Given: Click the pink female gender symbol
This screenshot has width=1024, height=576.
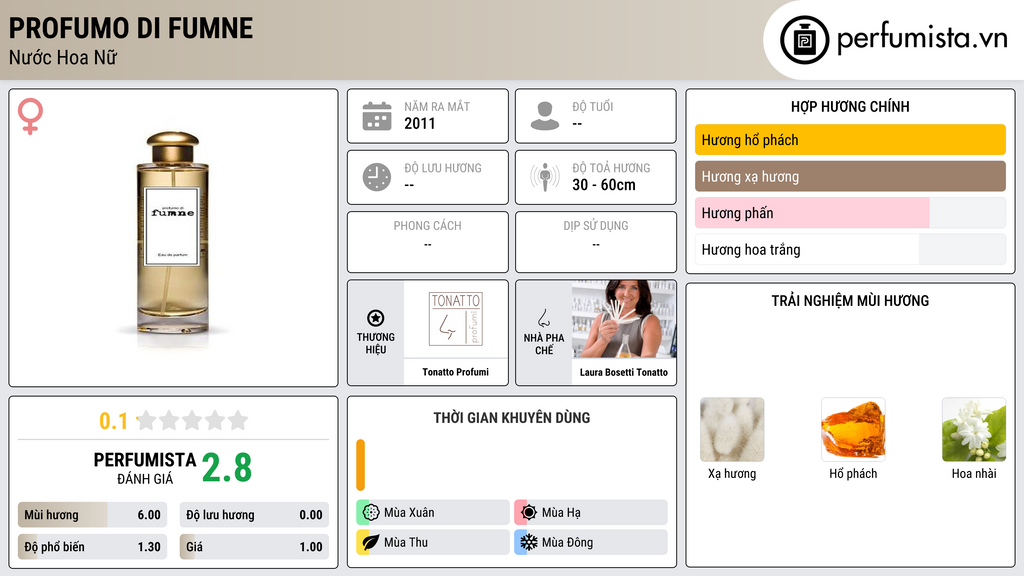Looking at the screenshot, I should pyautogui.click(x=30, y=116).
